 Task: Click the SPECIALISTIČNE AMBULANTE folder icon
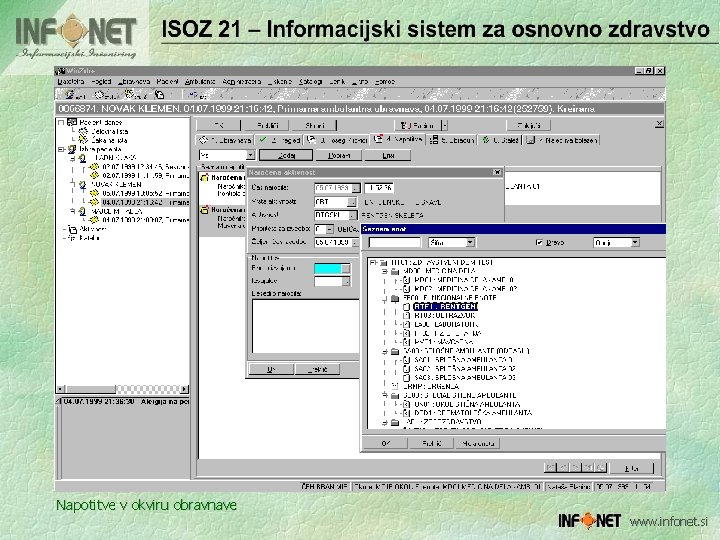click(x=395, y=395)
